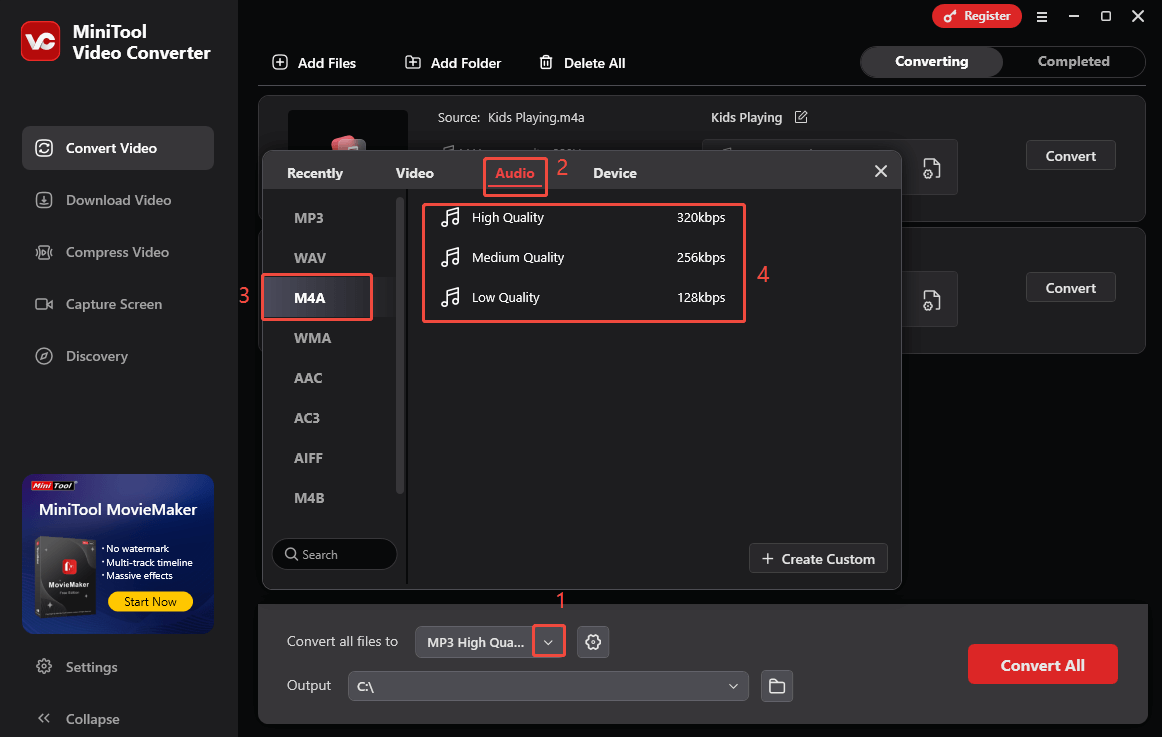Screen dimensions: 1162x737
Task: Open Settings in the sidebar
Action: [76, 667]
